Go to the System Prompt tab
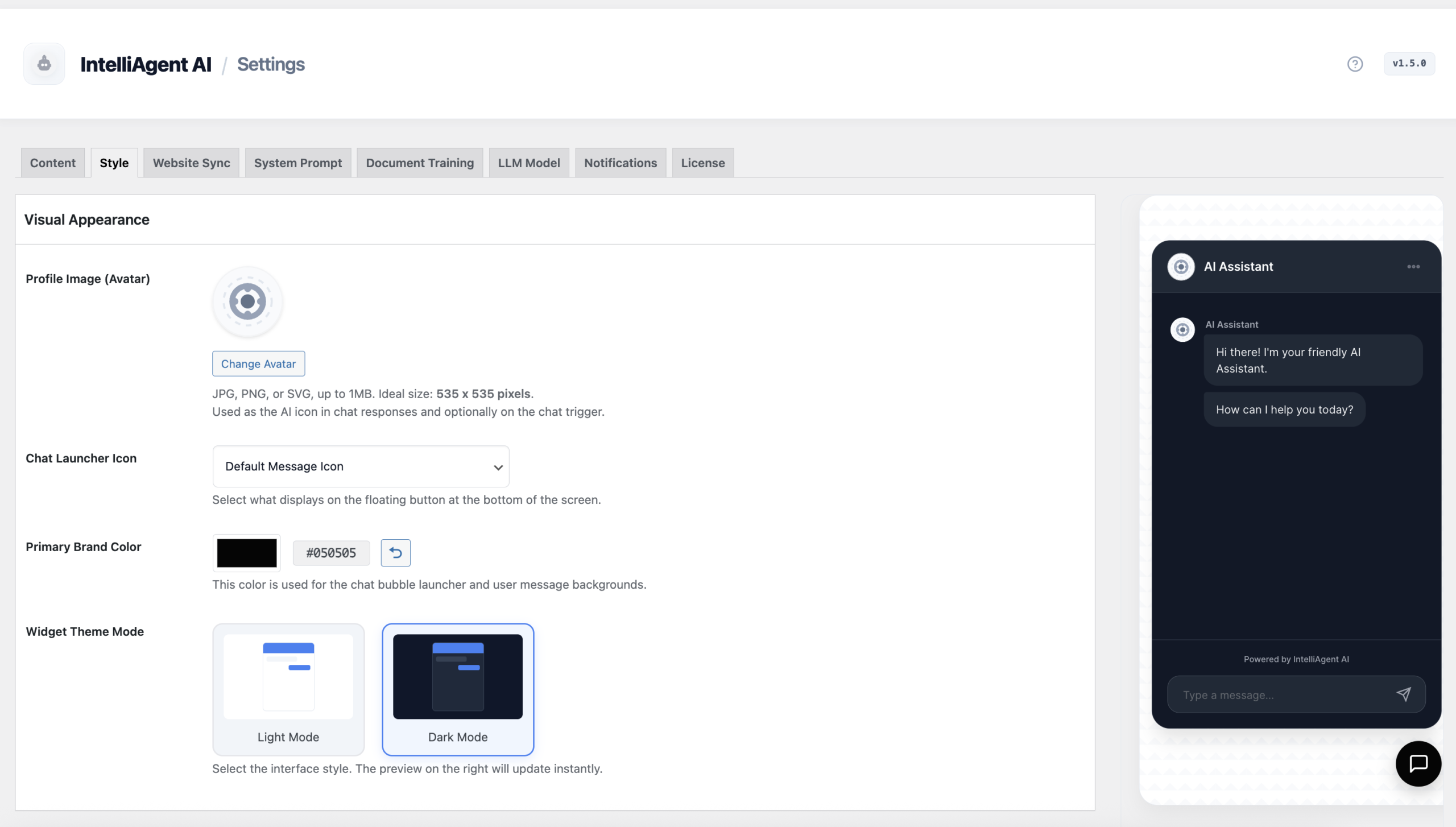 (x=297, y=163)
